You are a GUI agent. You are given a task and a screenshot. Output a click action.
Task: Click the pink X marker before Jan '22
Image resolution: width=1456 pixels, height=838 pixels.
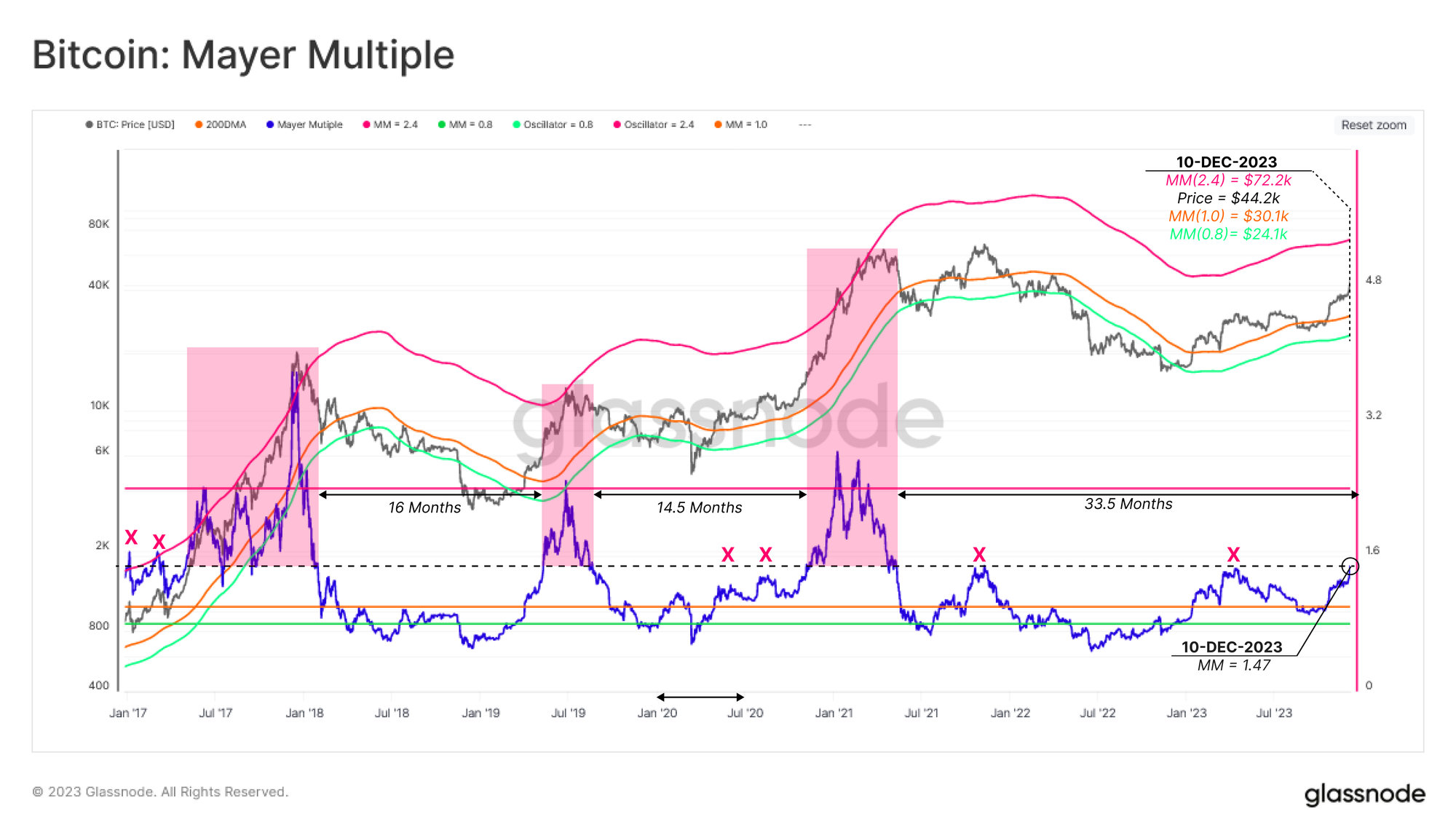979,555
